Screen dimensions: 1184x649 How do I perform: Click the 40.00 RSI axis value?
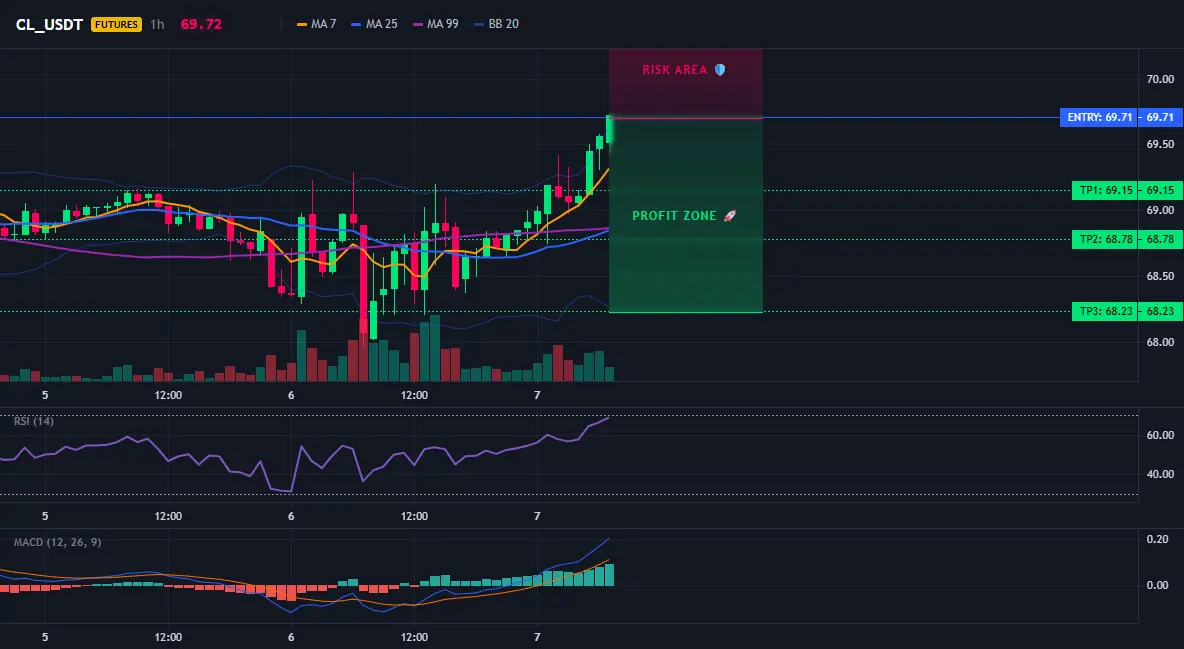[1160, 474]
